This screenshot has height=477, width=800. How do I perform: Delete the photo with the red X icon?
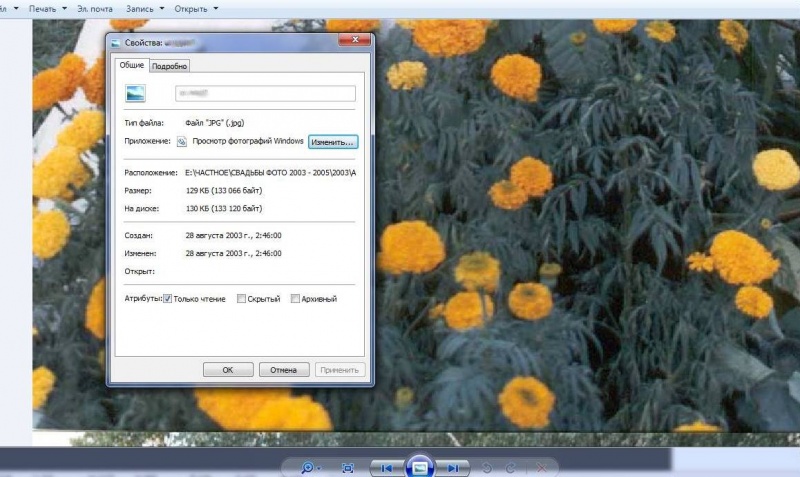tap(541, 468)
